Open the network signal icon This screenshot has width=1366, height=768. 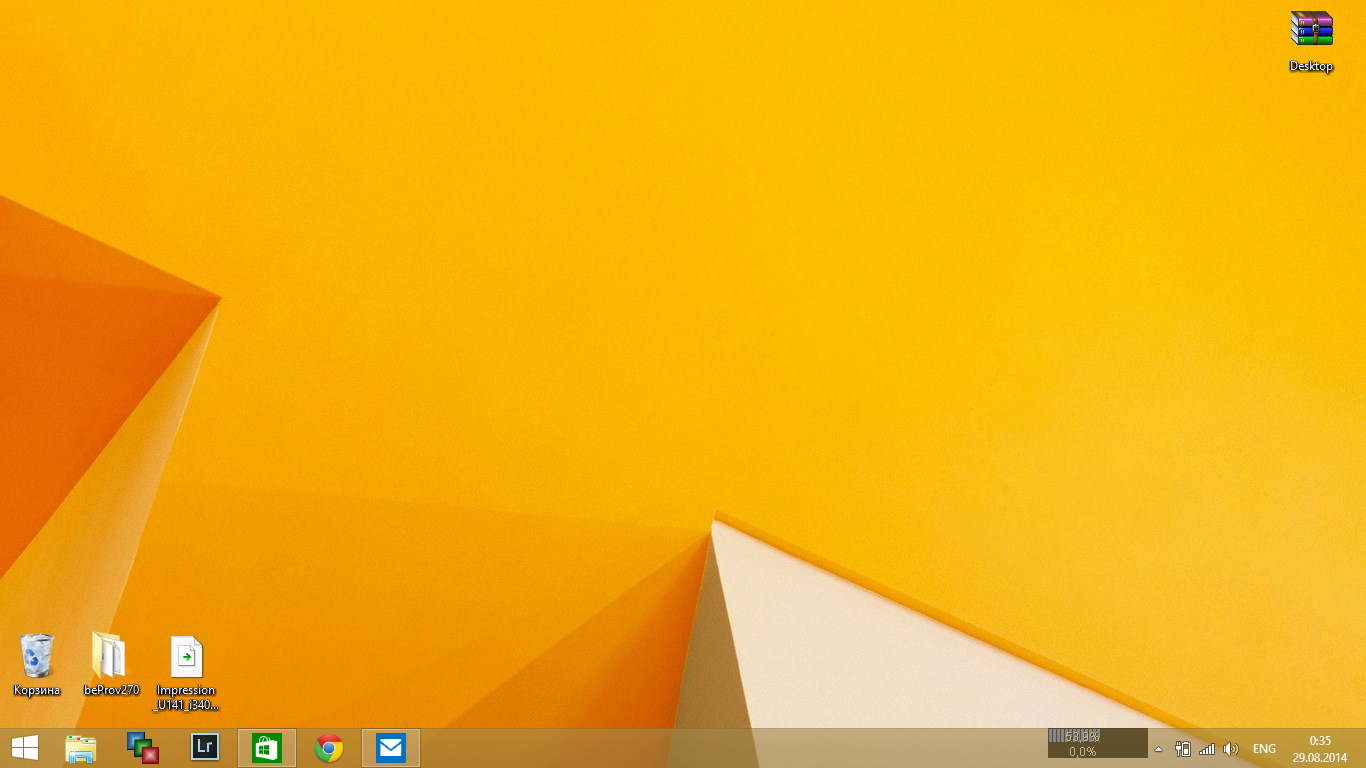[1207, 749]
